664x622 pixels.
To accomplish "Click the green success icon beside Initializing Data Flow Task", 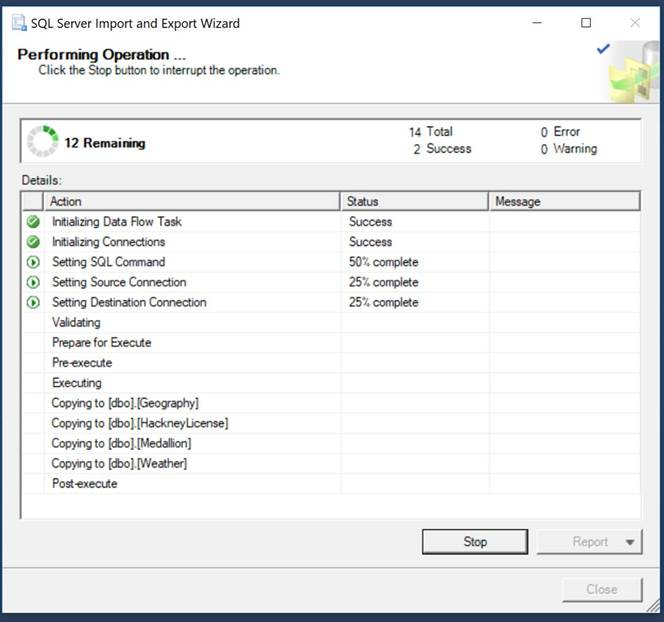I will (33, 222).
